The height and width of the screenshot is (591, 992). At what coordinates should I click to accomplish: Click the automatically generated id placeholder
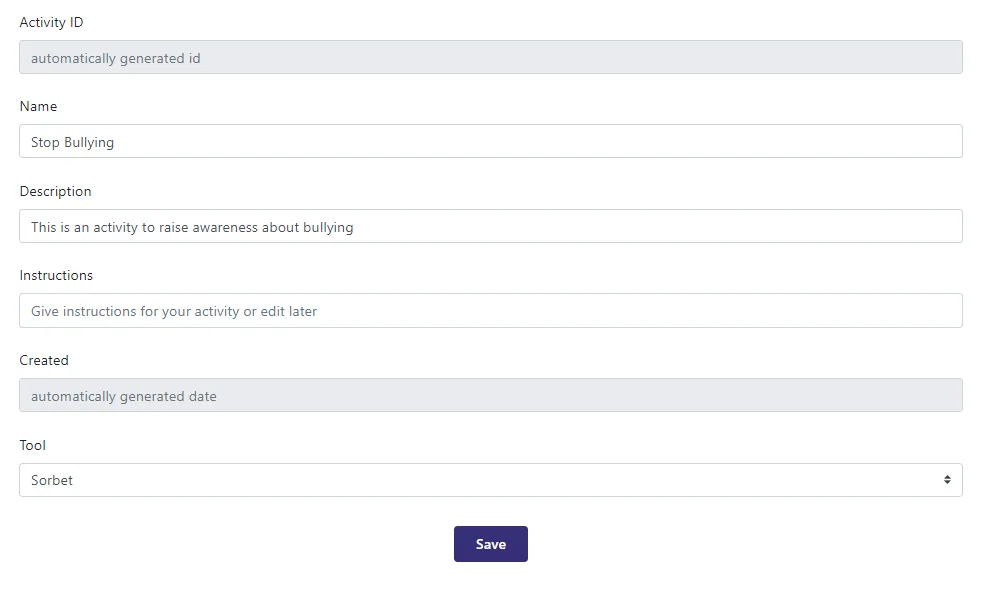(115, 58)
